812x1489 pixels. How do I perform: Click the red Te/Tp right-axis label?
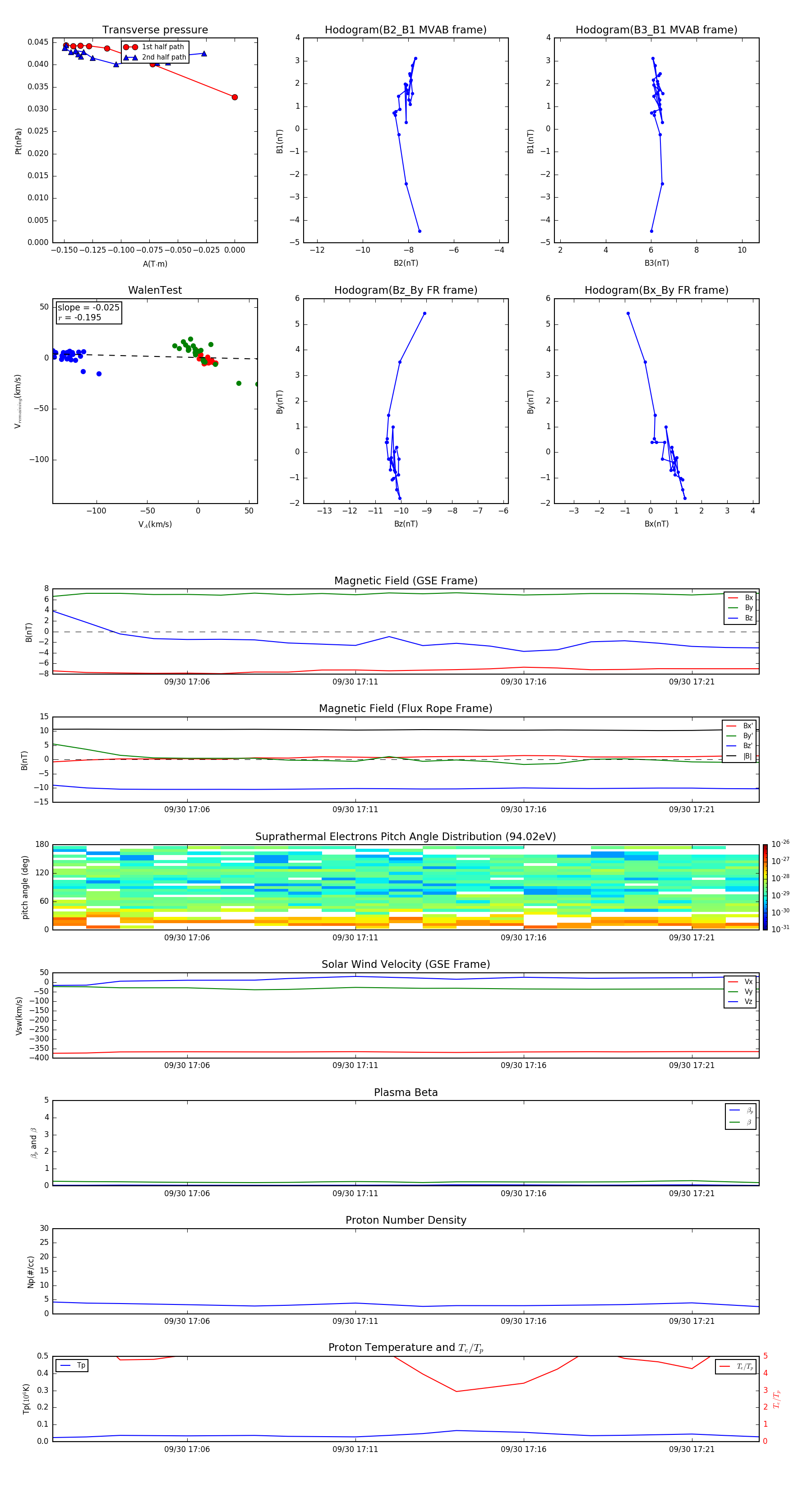point(777,1399)
